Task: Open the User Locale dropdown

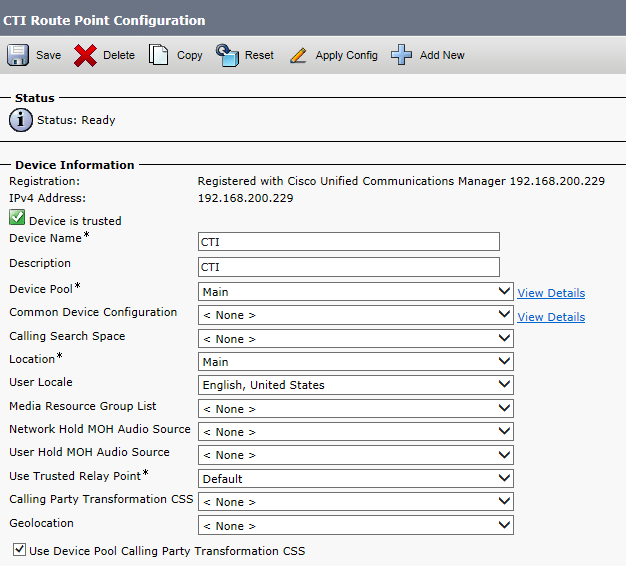Action: [356, 385]
